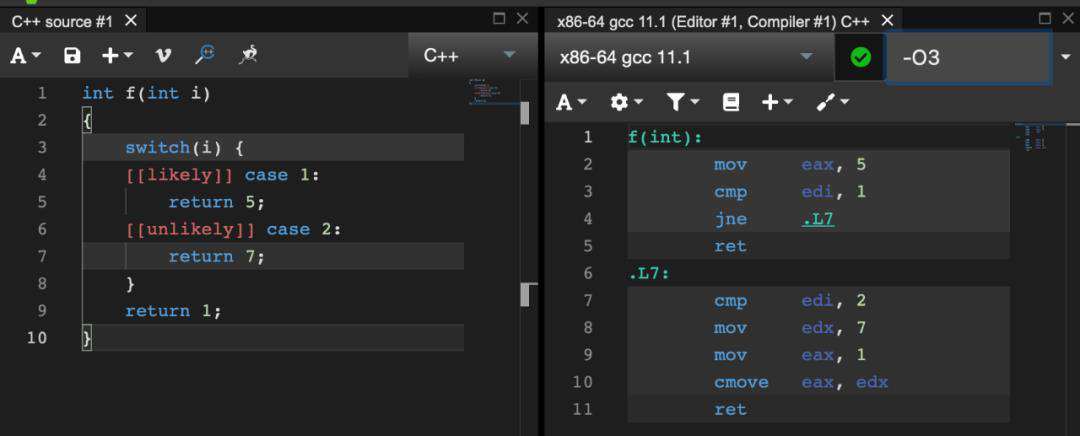The image size is (1080, 436).
Task: Expand the compiler options popular arguments arrow
Action: pyautogui.click(x=1066, y=57)
